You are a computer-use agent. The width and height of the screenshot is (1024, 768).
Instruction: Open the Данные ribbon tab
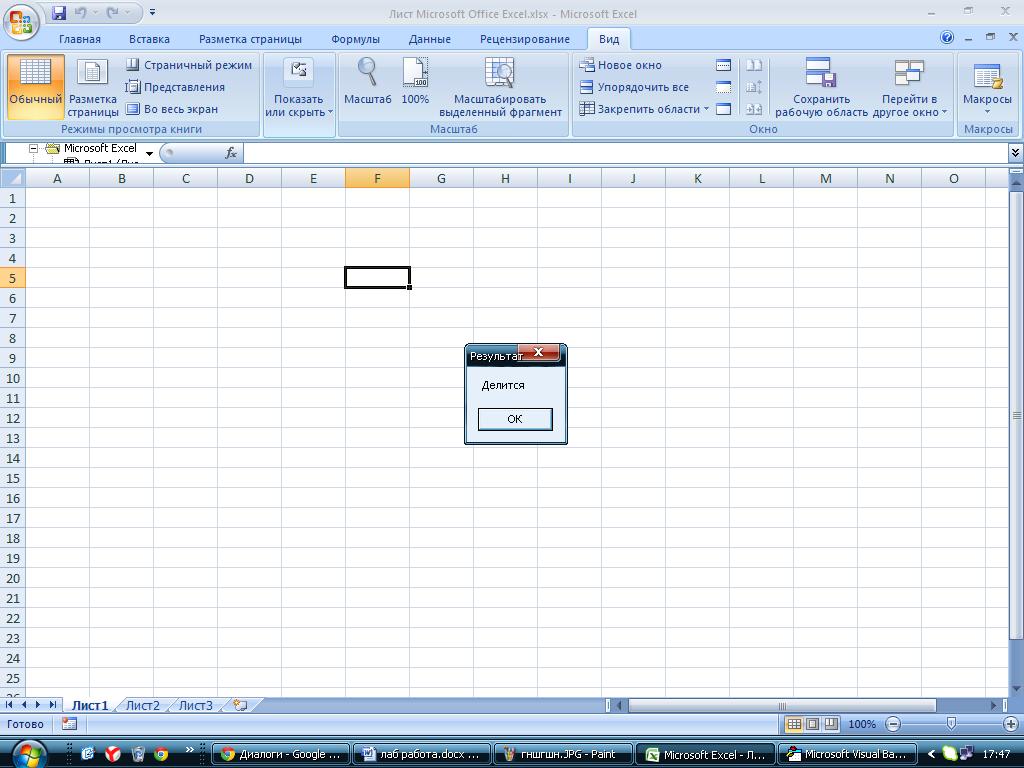(x=430, y=39)
